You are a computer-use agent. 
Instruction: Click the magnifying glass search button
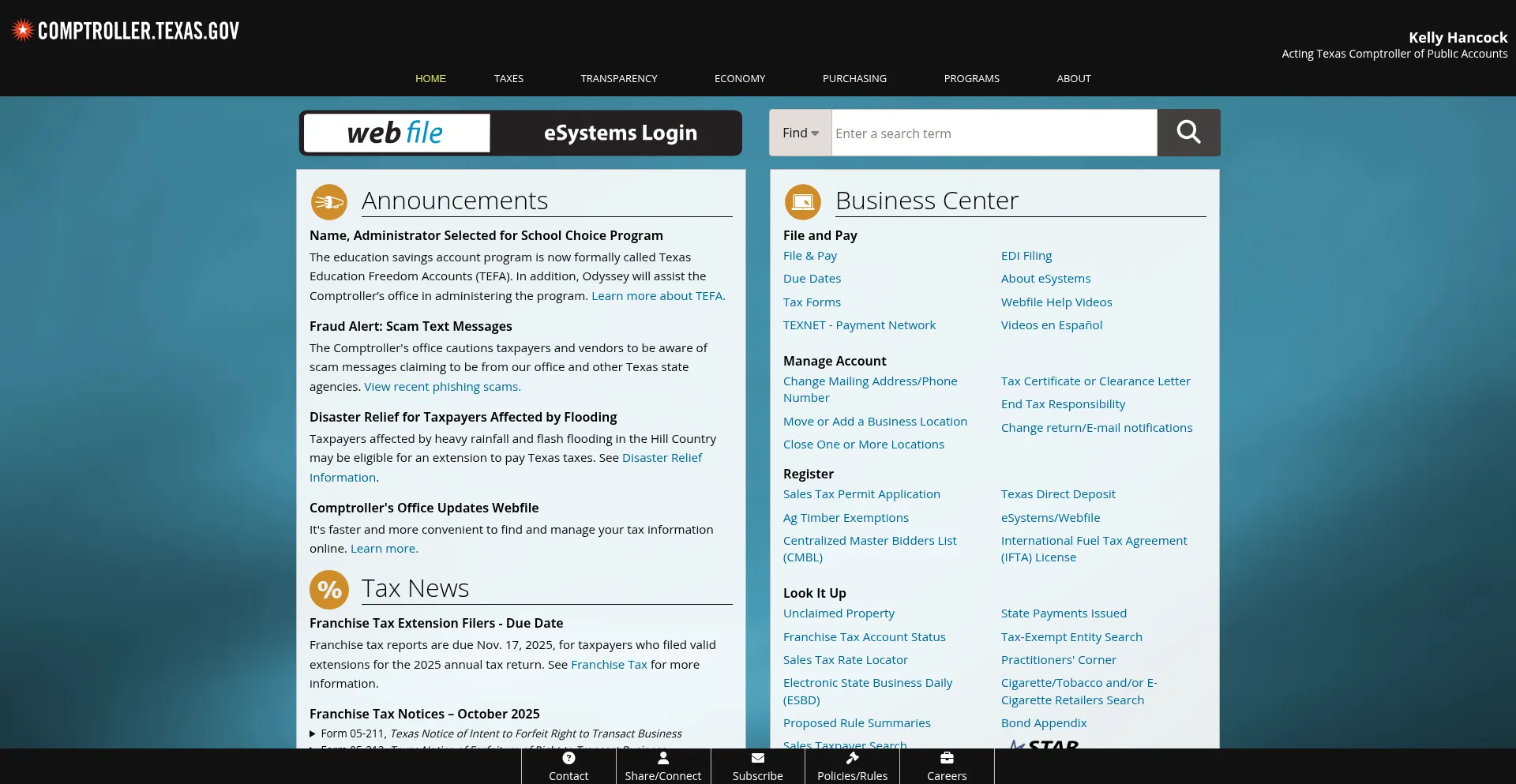click(1188, 133)
